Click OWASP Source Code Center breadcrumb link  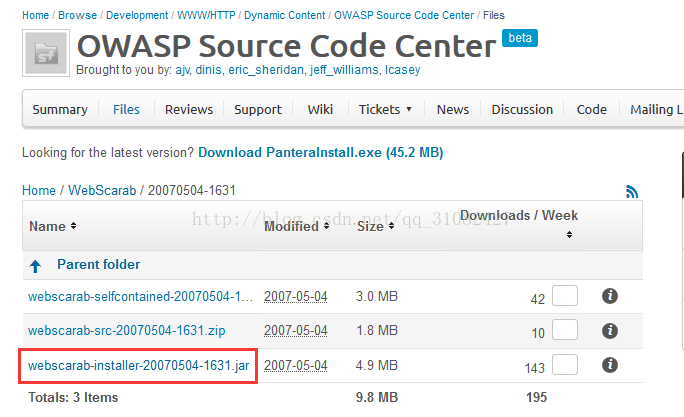pyautogui.click(x=404, y=15)
